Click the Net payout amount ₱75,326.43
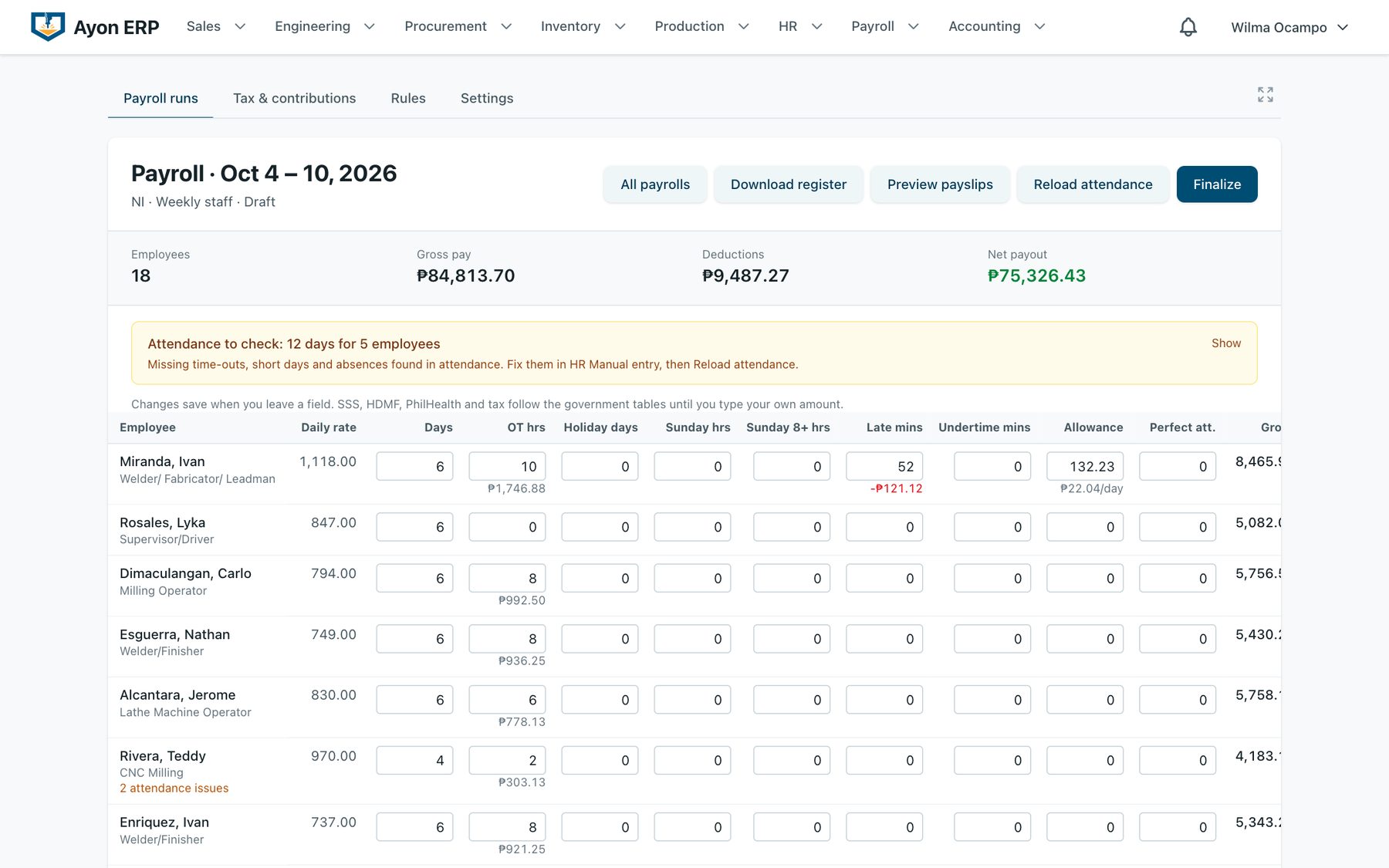 1036,275
